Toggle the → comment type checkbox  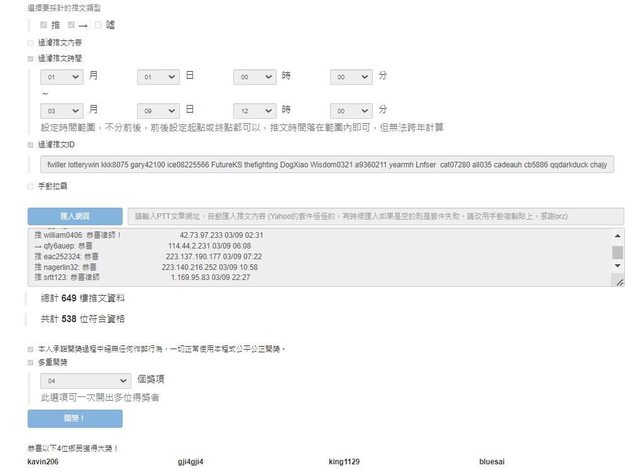click(71, 24)
